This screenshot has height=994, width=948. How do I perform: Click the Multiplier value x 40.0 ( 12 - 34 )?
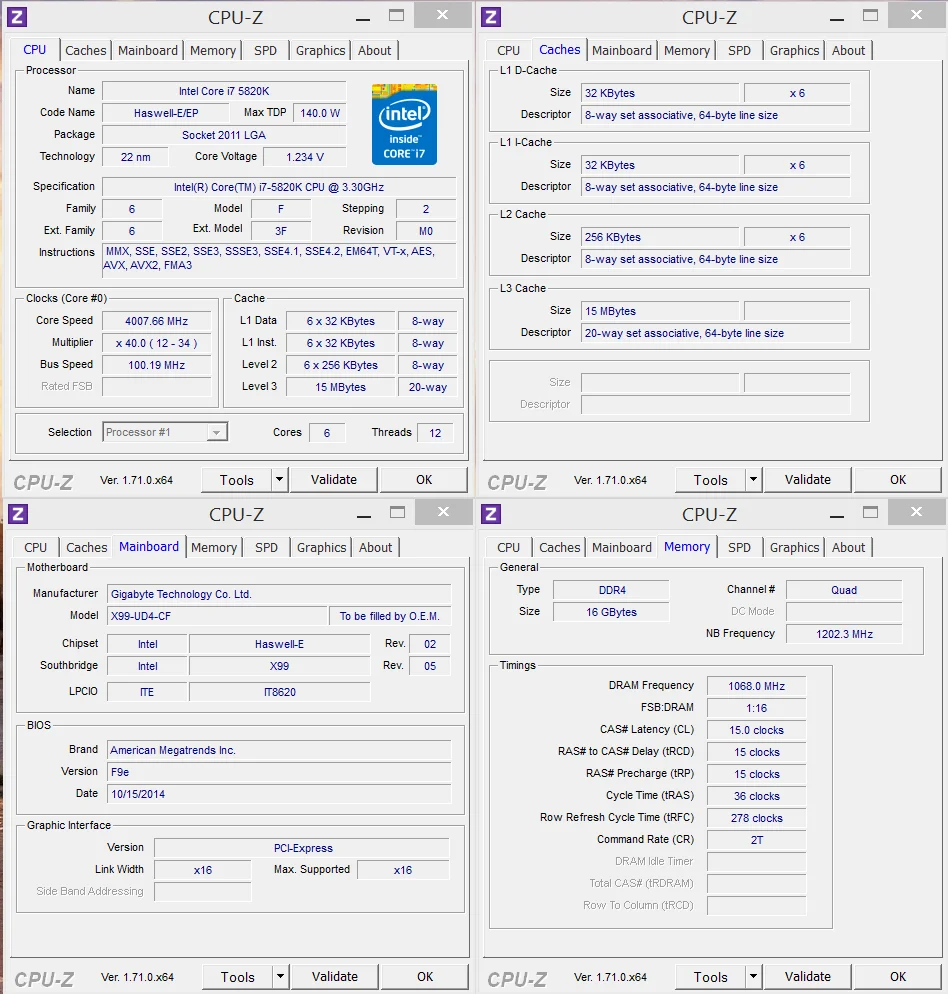coord(157,344)
